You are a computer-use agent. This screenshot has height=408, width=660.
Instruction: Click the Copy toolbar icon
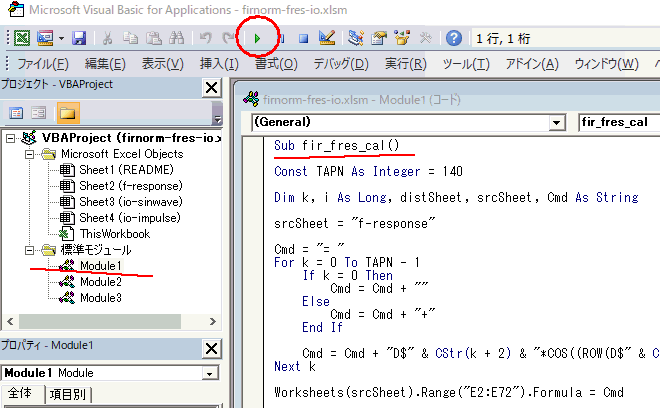130,38
